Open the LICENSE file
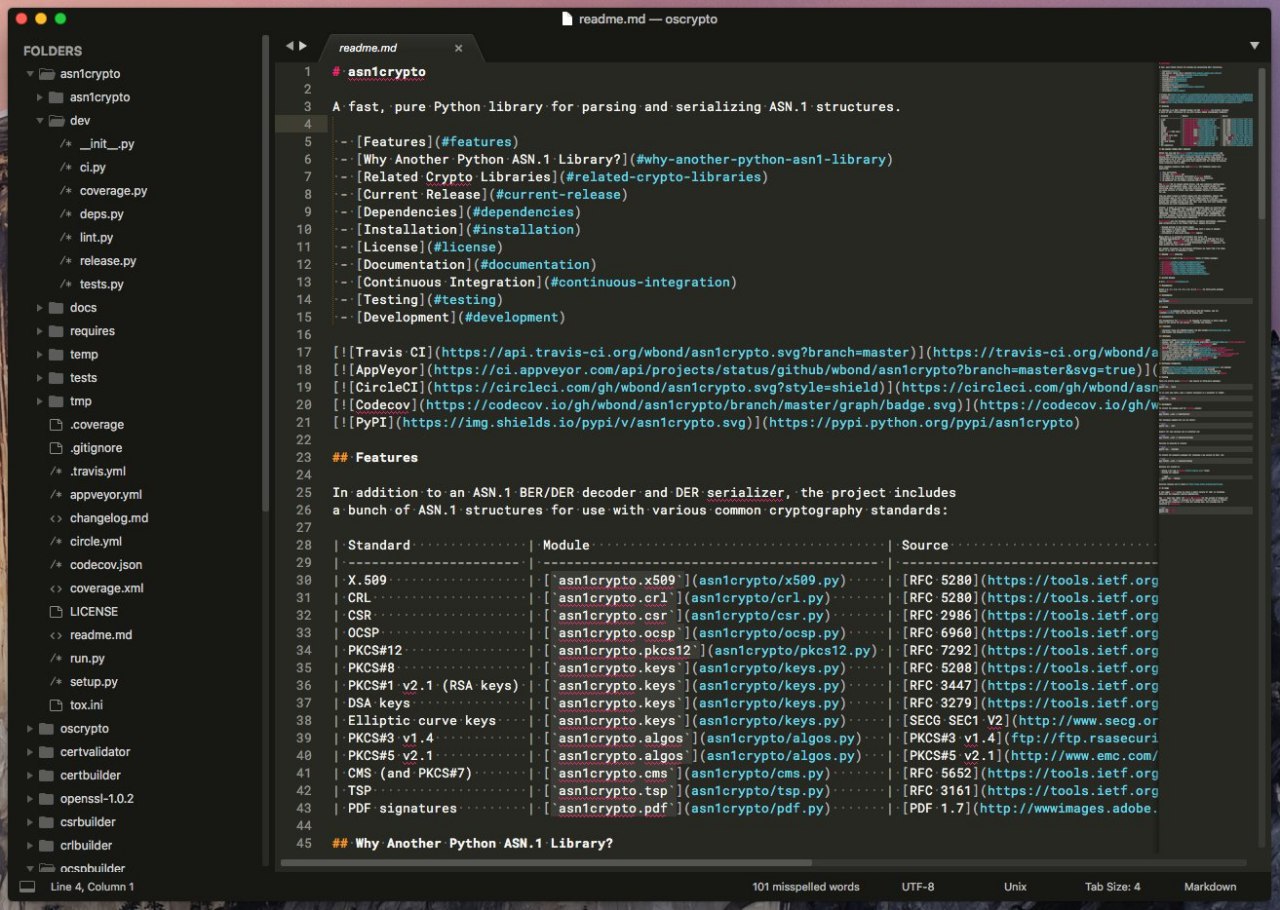Viewport: 1280px width, 910px height. pos(94,612)
